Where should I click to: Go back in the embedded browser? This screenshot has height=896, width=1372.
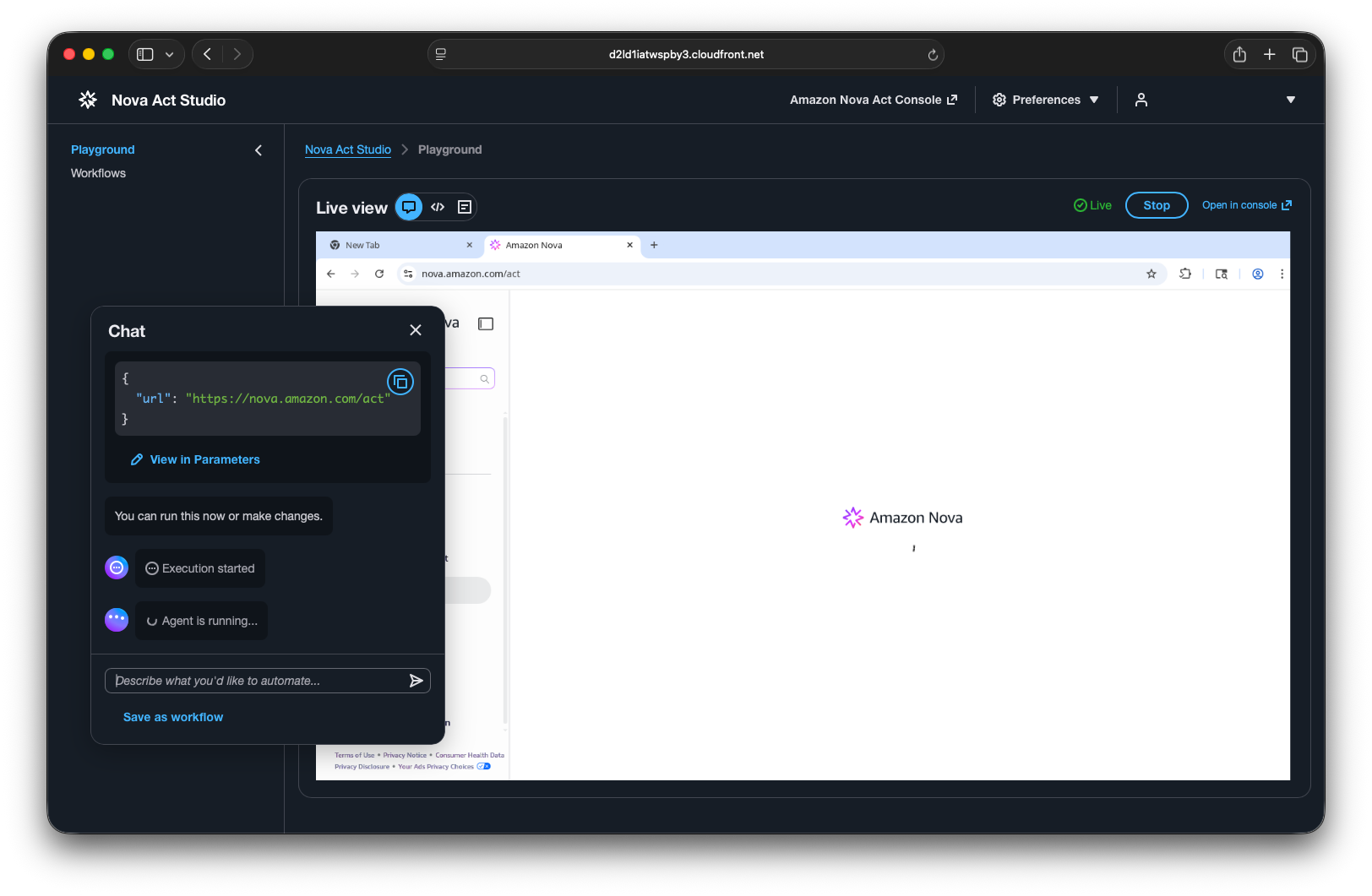pos(331,274)
